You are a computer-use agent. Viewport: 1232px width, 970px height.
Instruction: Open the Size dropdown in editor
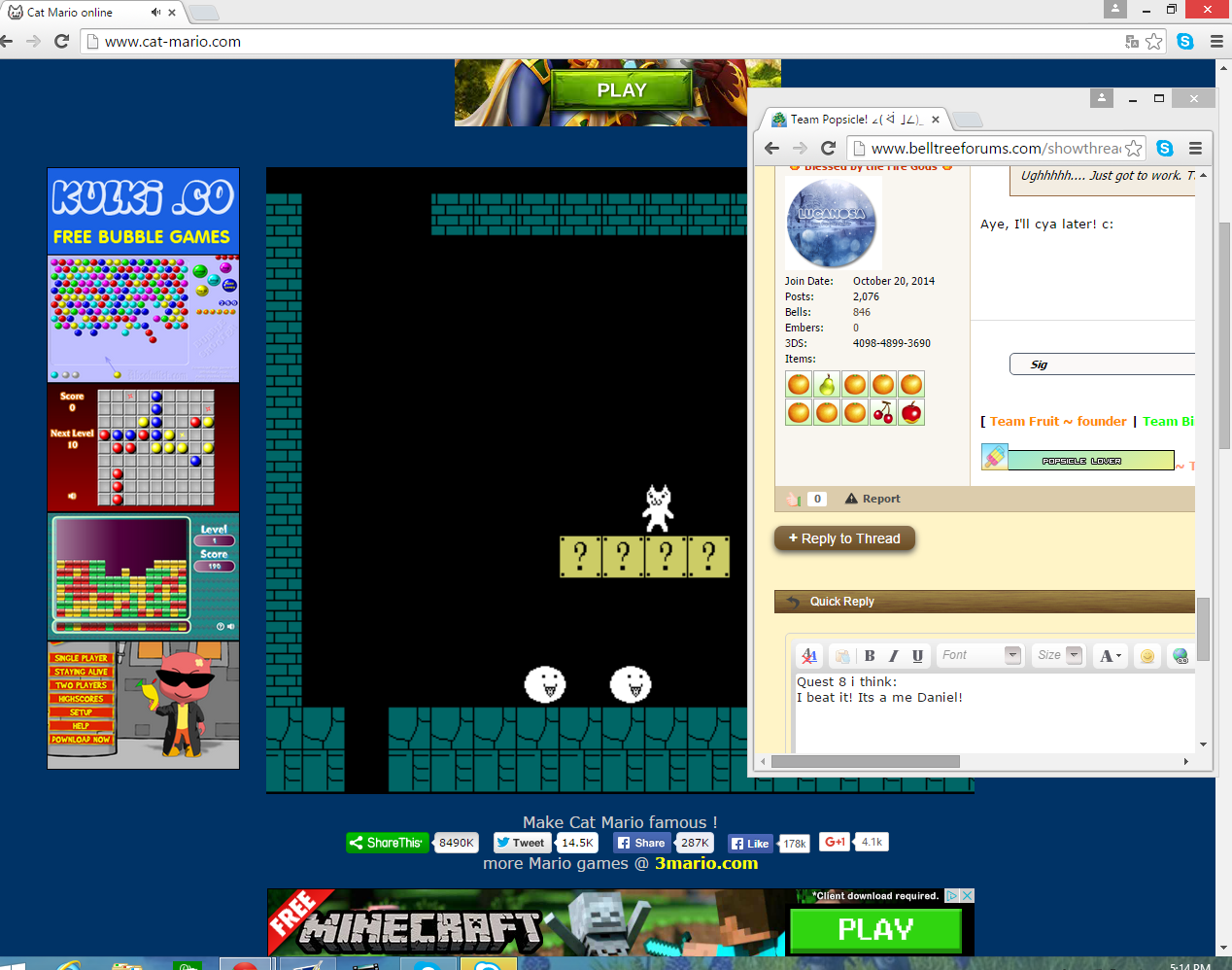(x=1059, y=655)
